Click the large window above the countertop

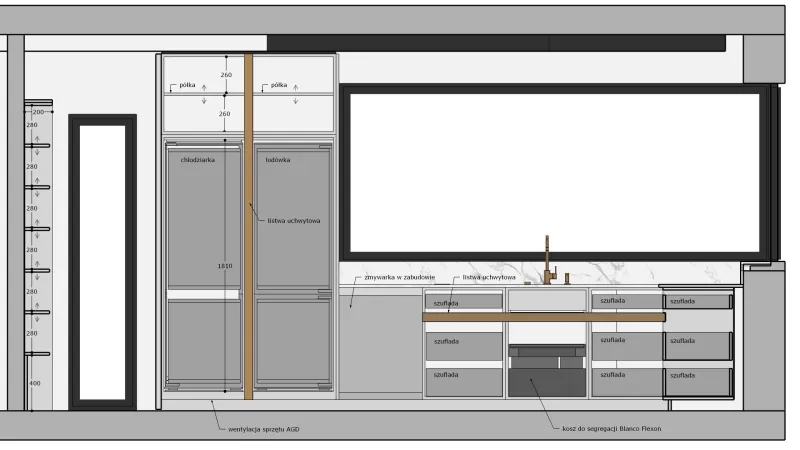[555, 173]
